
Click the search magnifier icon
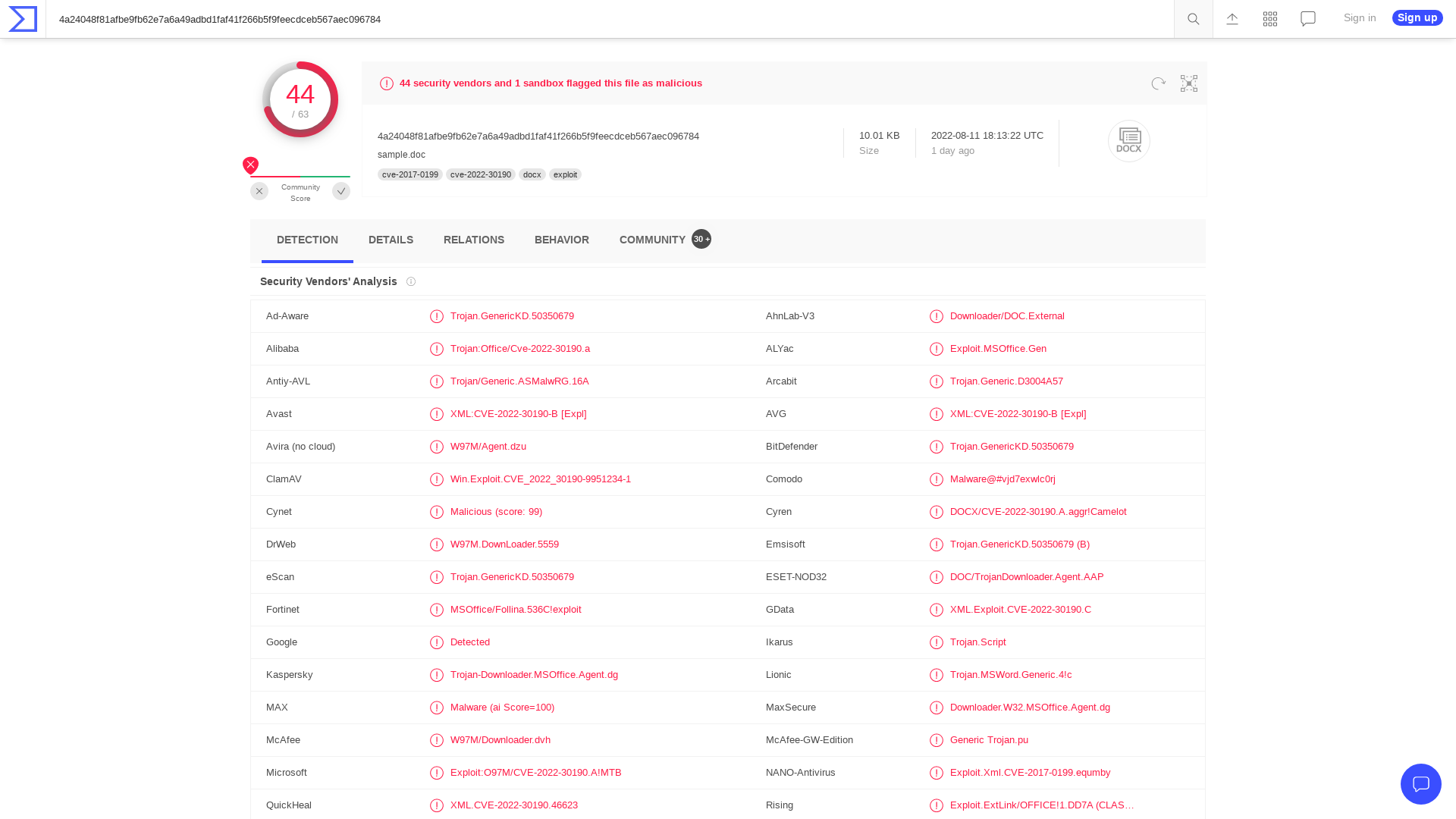(1194, 19)
